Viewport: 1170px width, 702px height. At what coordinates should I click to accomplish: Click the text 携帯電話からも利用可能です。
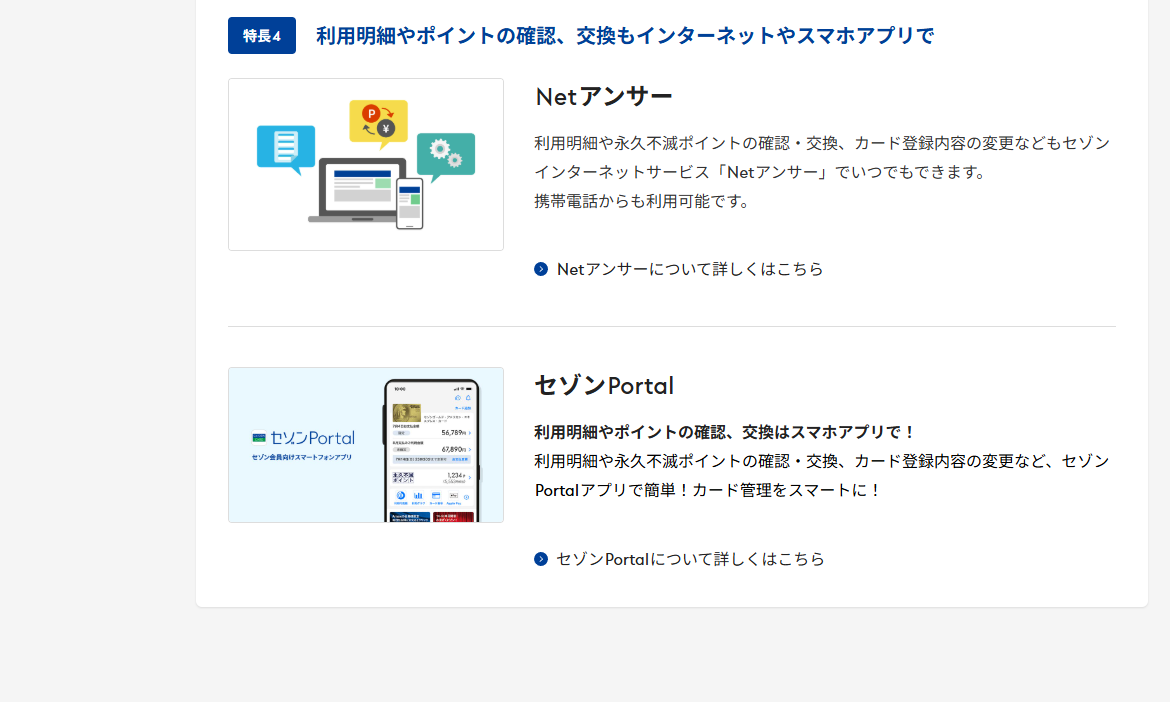pos(642,201)
